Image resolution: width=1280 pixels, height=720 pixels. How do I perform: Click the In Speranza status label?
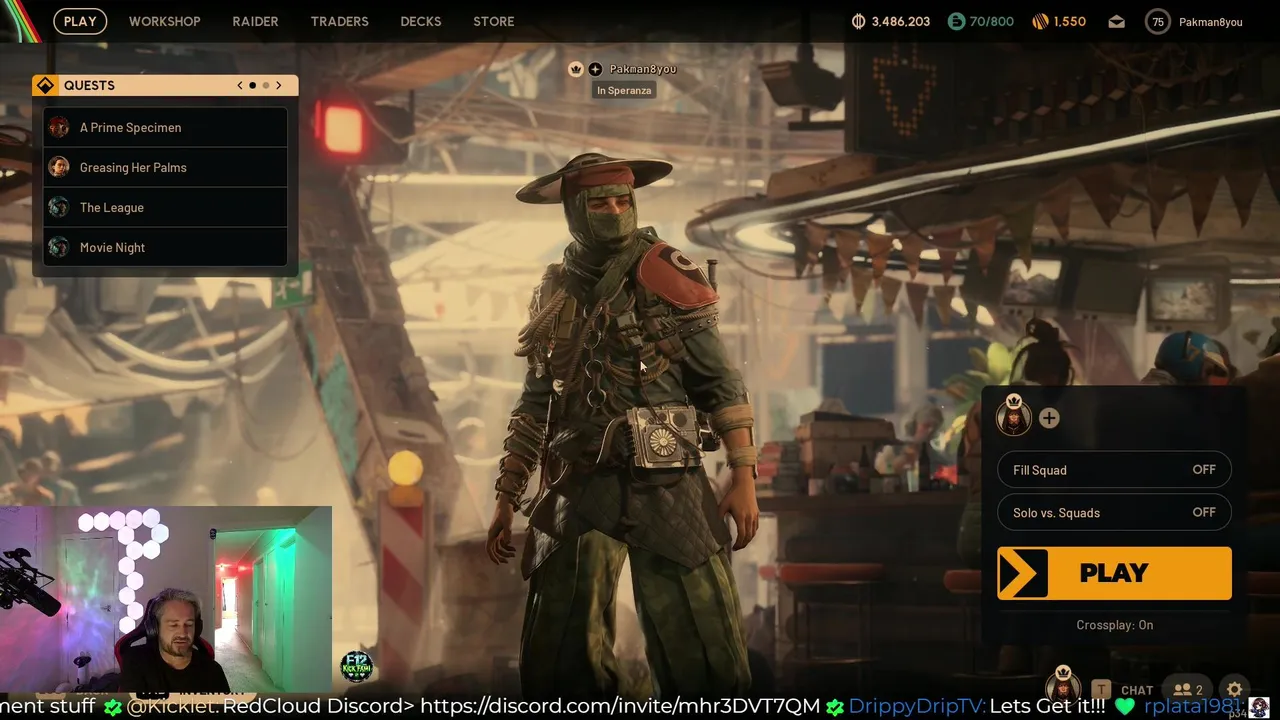pos(624,90)
